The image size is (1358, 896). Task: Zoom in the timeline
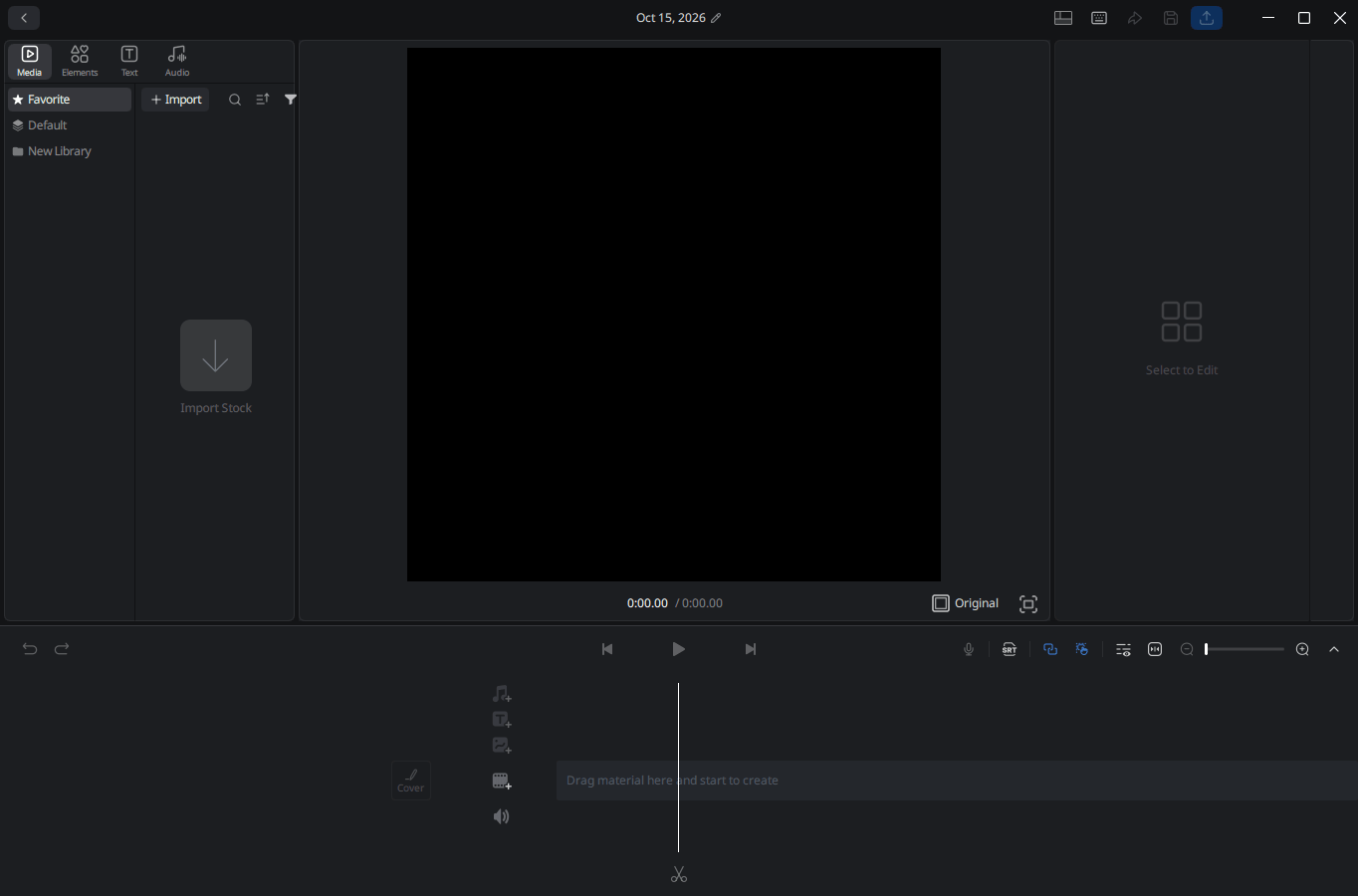[x=1302, y=649]
